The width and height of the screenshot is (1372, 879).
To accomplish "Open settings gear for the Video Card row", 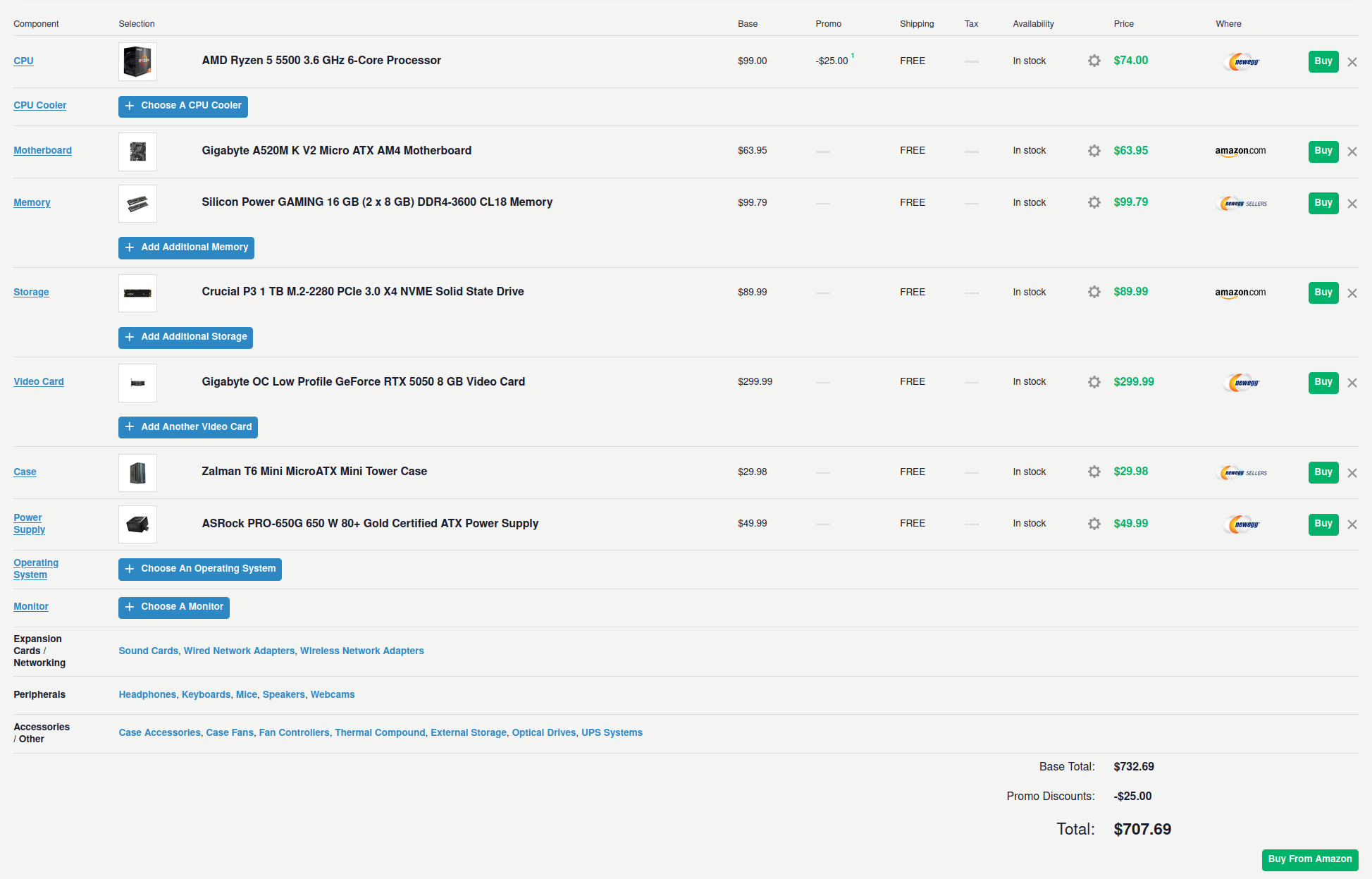I will point(1094,382).
